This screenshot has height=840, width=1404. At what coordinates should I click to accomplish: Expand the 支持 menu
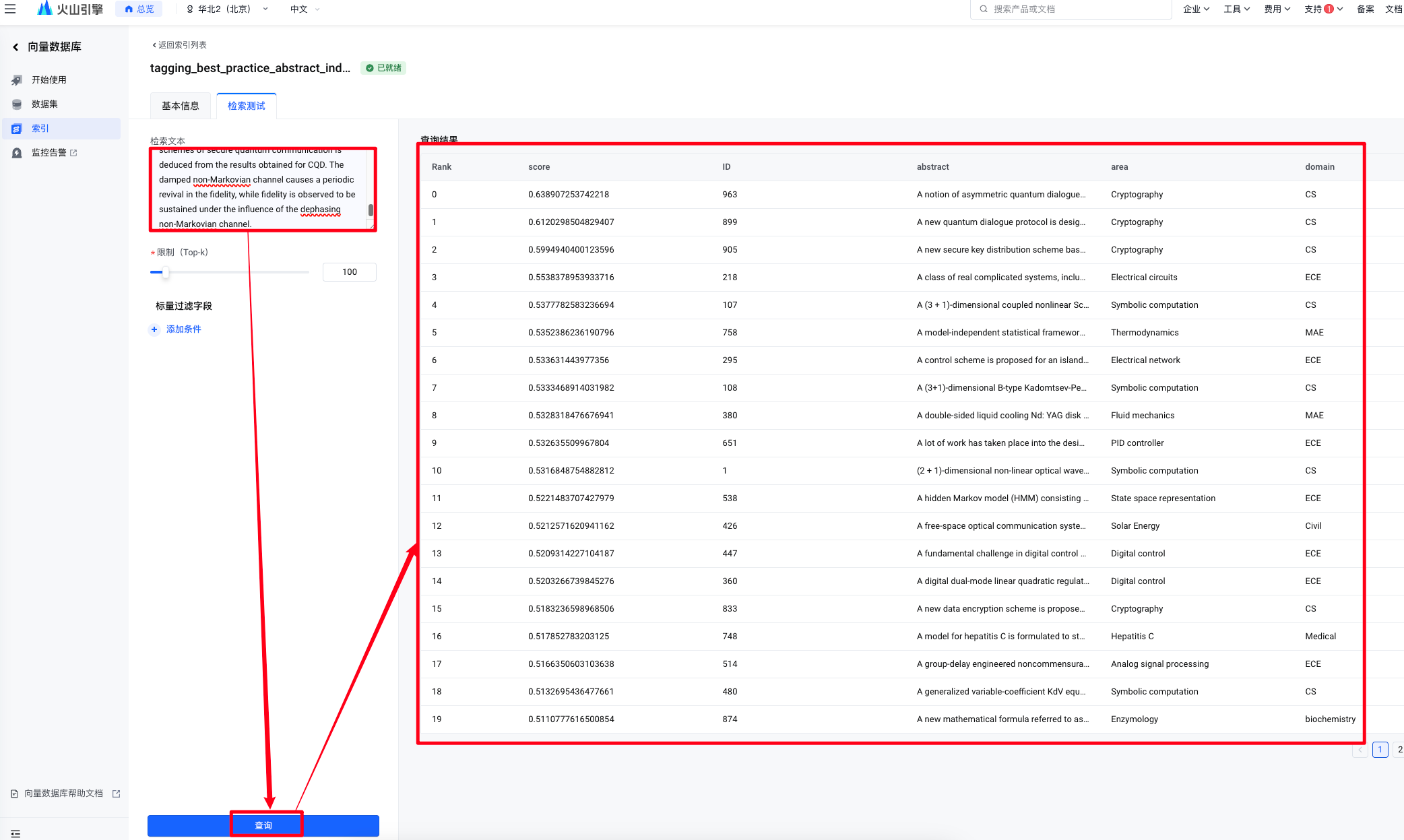[x=1324, y=9]
